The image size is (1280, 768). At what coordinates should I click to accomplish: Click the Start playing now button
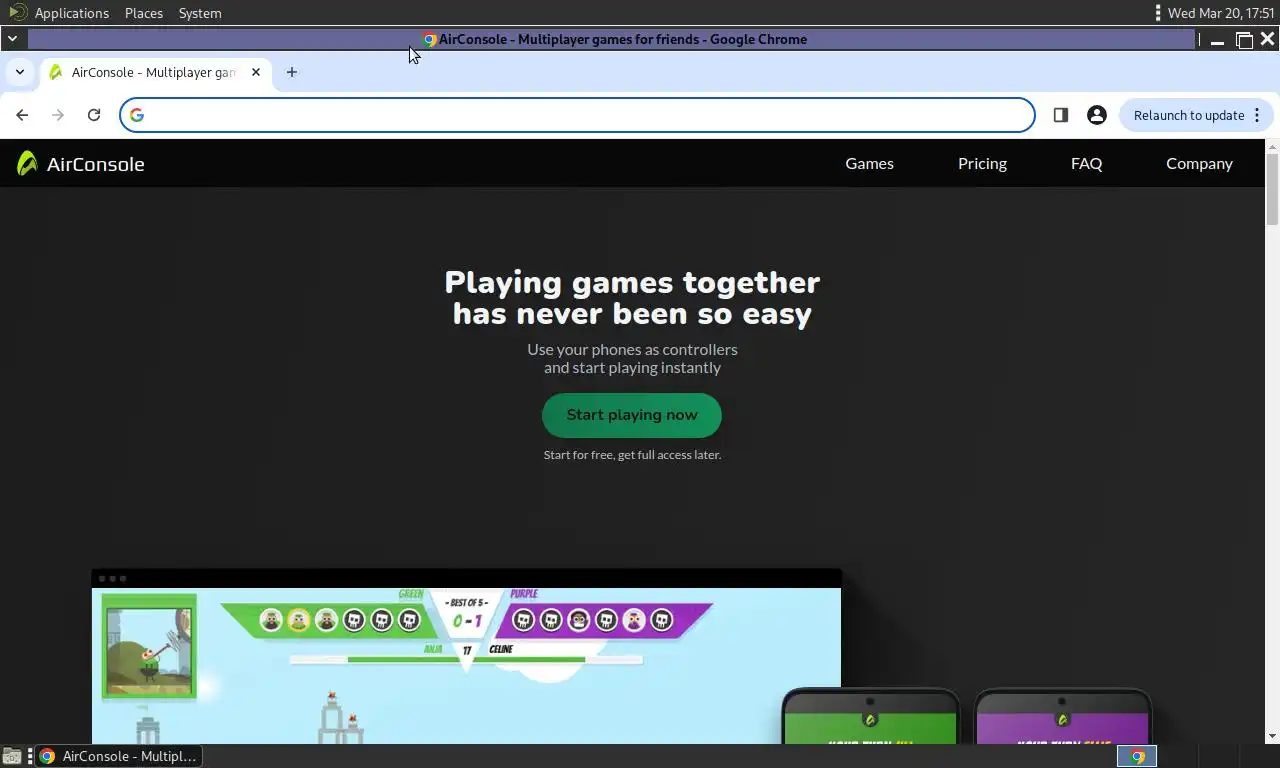click(x=632, y=415)
